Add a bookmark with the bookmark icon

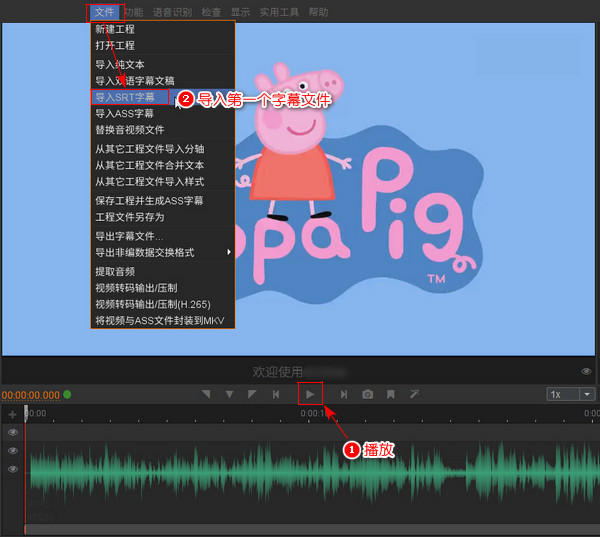pos(391,394)
